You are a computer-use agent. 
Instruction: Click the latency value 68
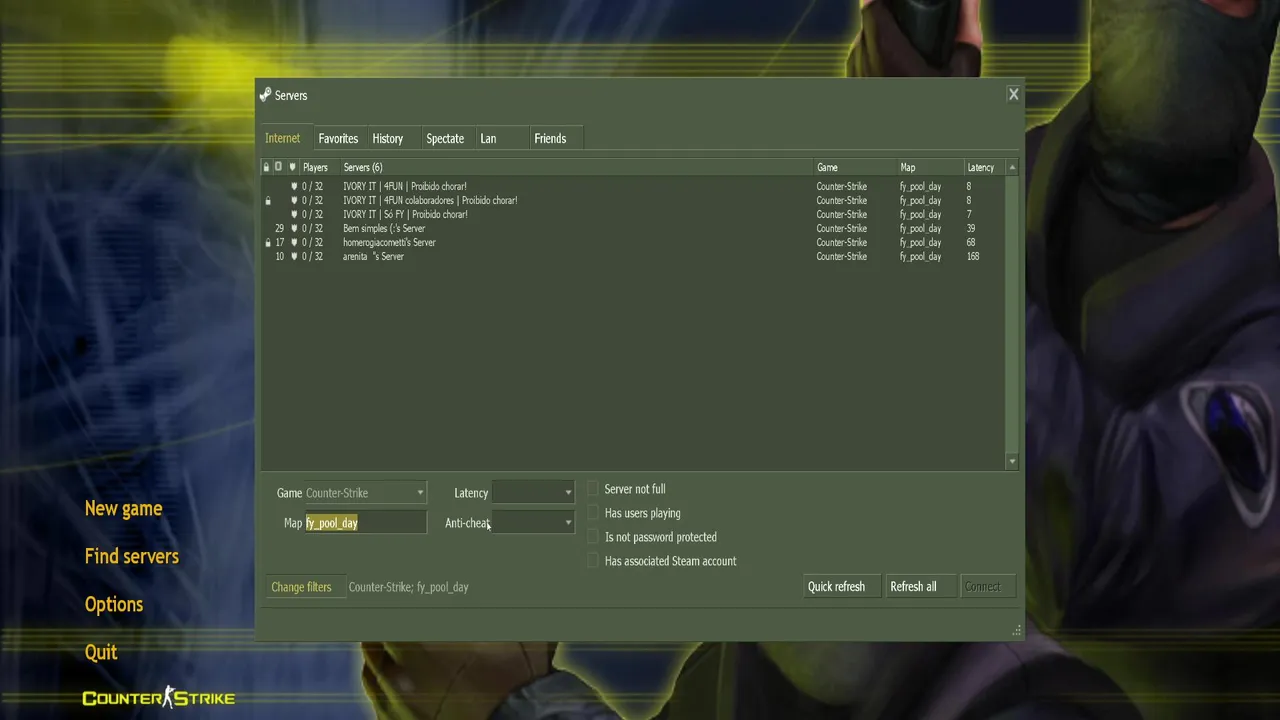971,242
